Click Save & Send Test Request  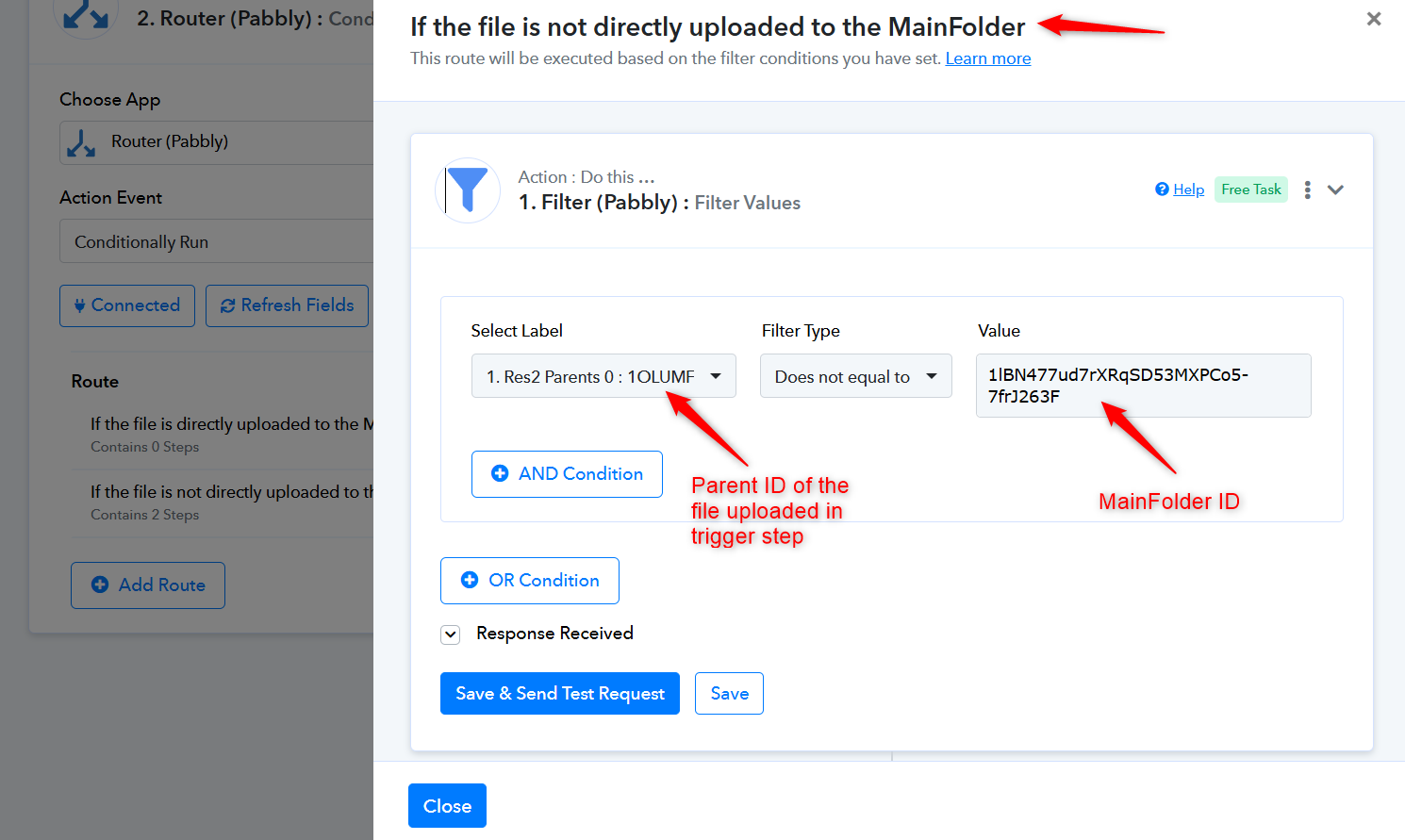560,693
